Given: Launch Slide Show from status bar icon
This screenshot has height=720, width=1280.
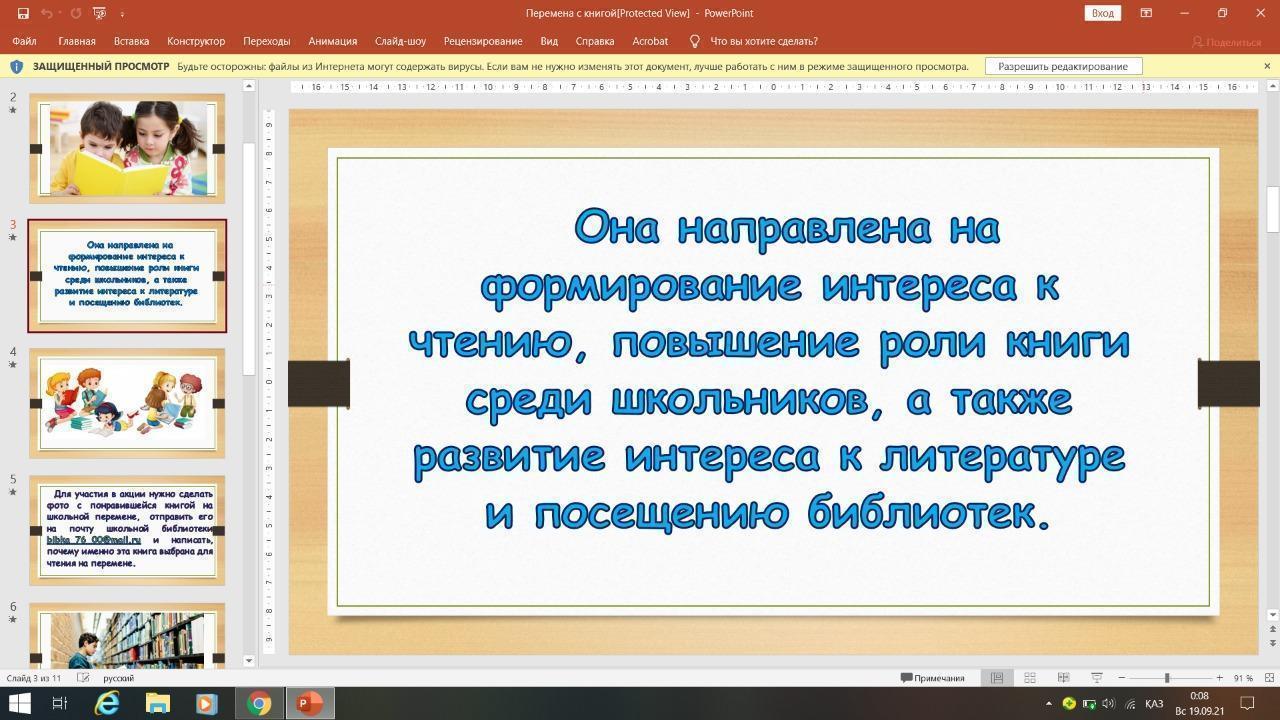Looking at the screenshot, I should pos(1096,678).
